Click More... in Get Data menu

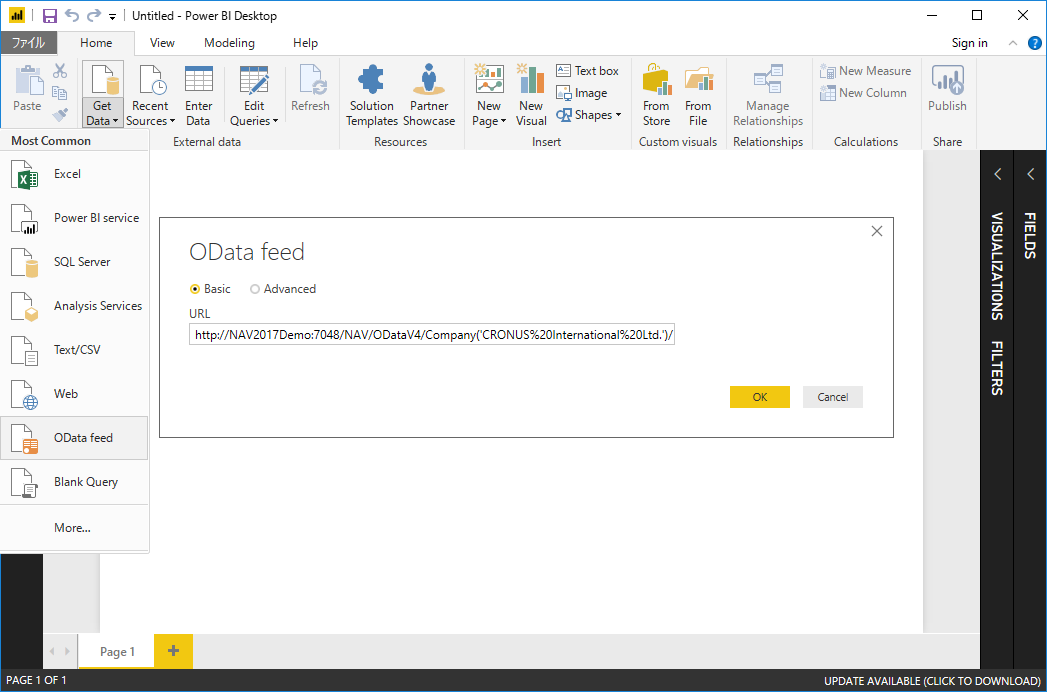pos(74,528)
